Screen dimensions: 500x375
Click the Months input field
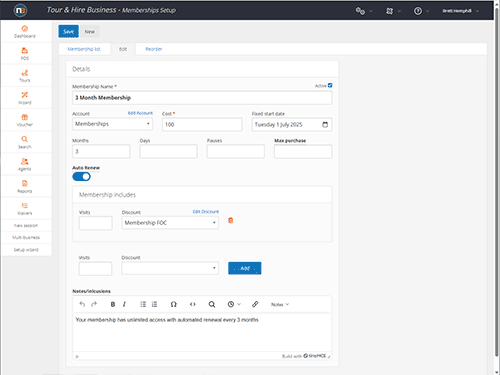101,151
